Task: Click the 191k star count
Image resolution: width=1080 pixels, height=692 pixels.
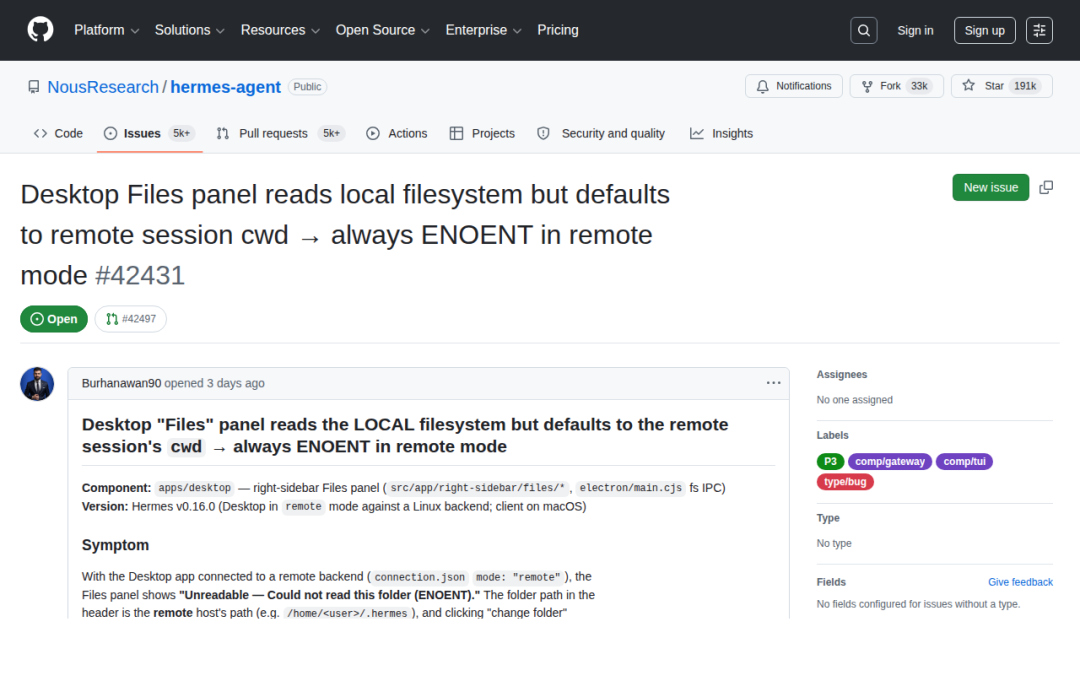Action: pos(1025,86)
